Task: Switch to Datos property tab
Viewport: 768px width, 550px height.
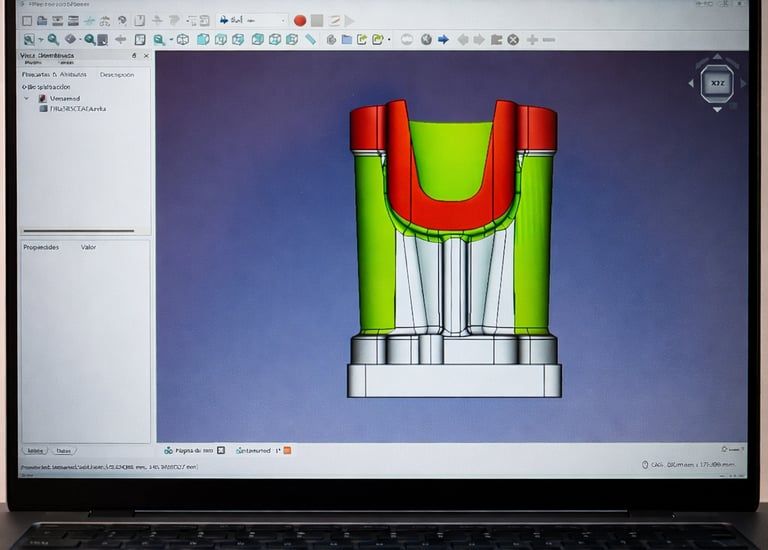Action: click(64, 451)
